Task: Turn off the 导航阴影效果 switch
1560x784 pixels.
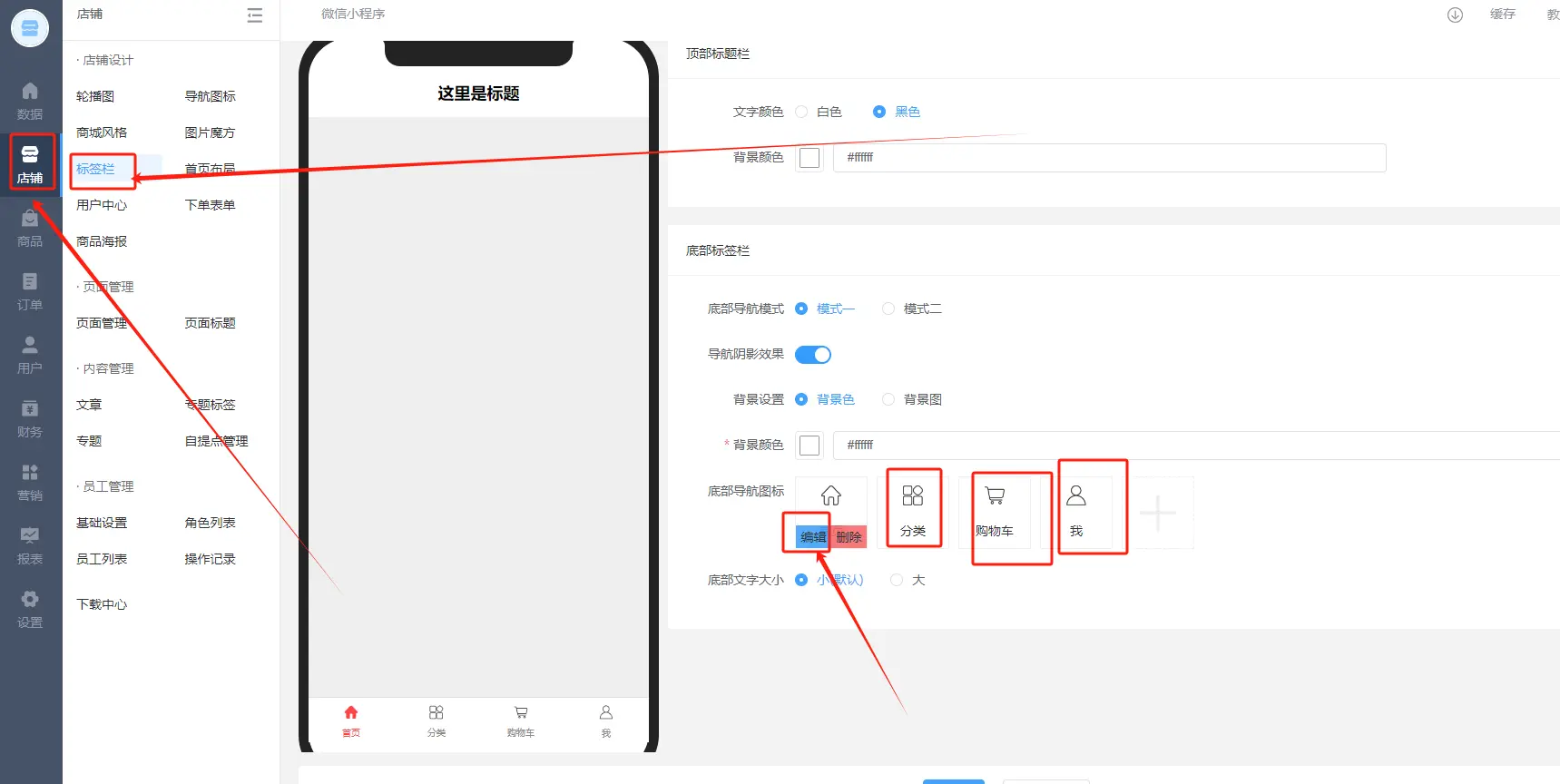Action: pos(812,355)
